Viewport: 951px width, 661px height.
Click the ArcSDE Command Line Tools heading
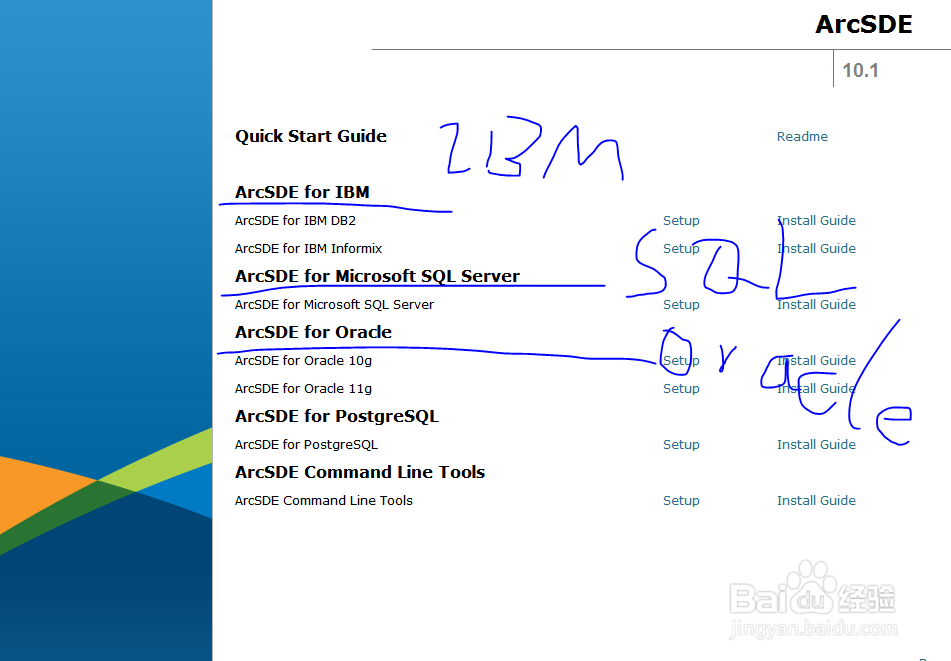point(360,472)
